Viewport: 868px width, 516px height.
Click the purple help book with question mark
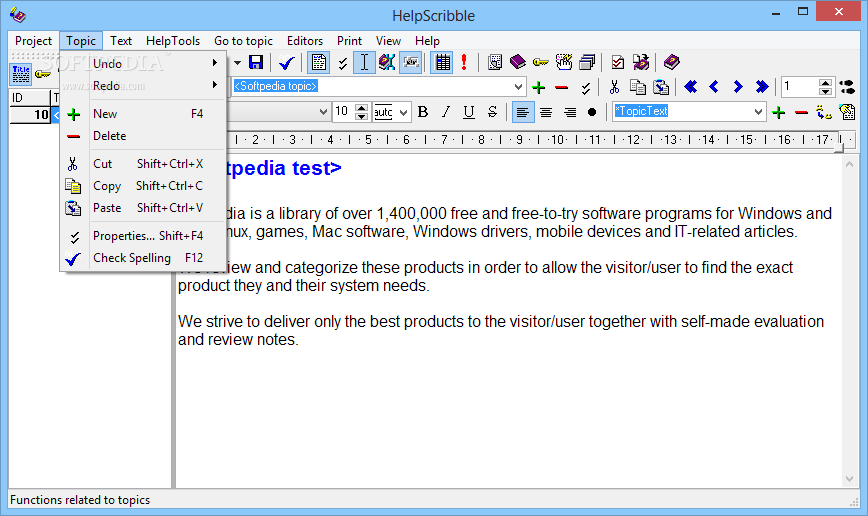(x=671, y=62)
